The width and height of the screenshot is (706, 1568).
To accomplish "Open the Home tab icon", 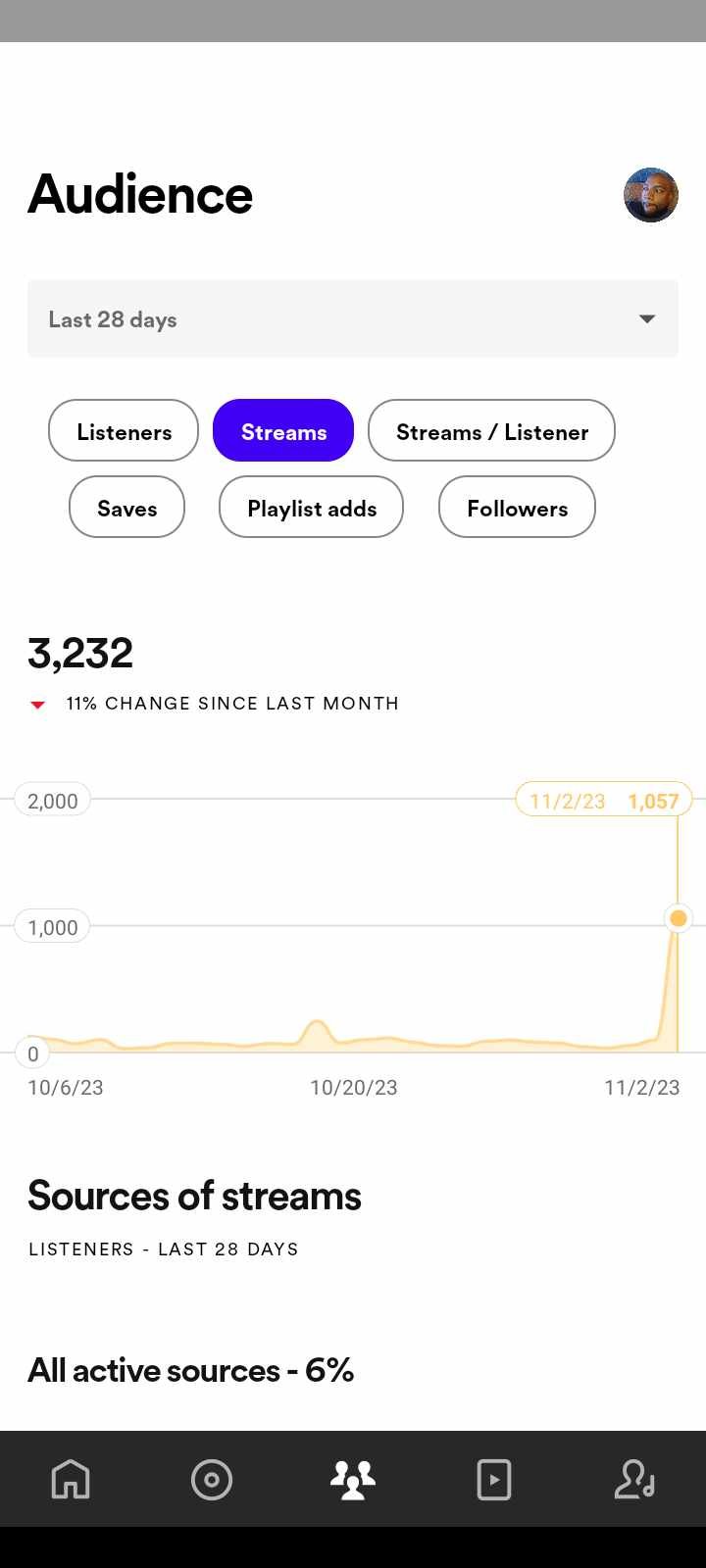I will (71, 1479).
